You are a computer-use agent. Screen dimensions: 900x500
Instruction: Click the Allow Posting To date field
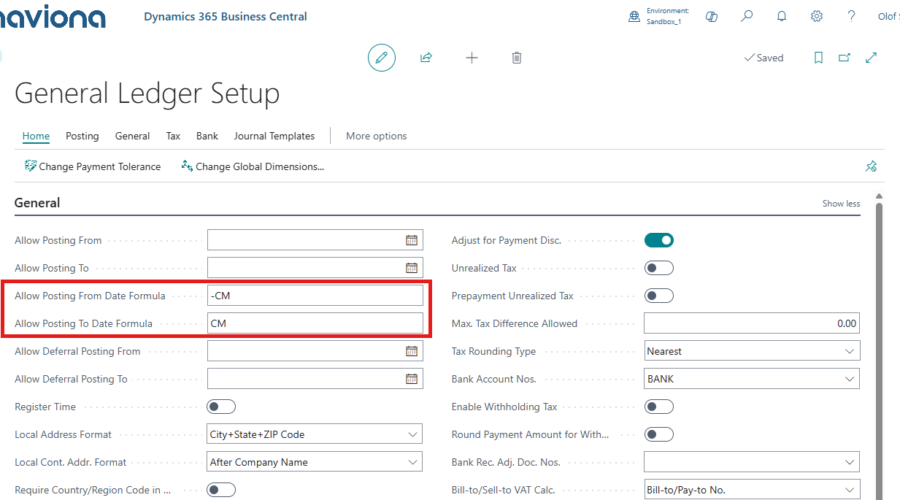(315, 268)
